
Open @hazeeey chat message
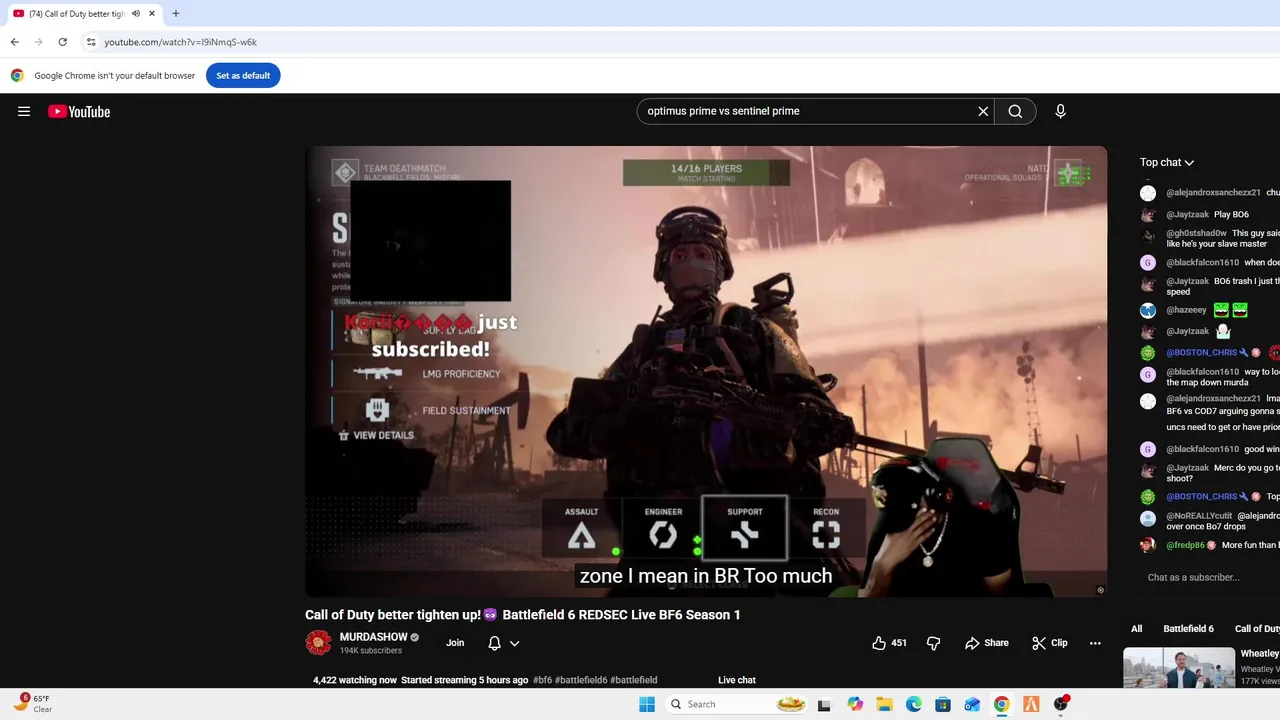[1186, 310]
